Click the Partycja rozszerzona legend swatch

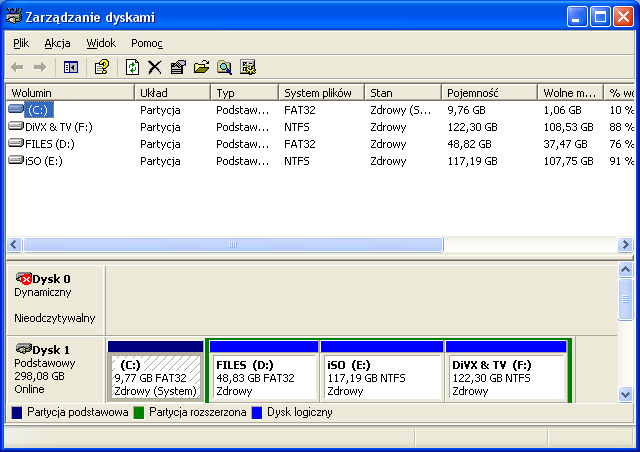(x=139, y=413)
